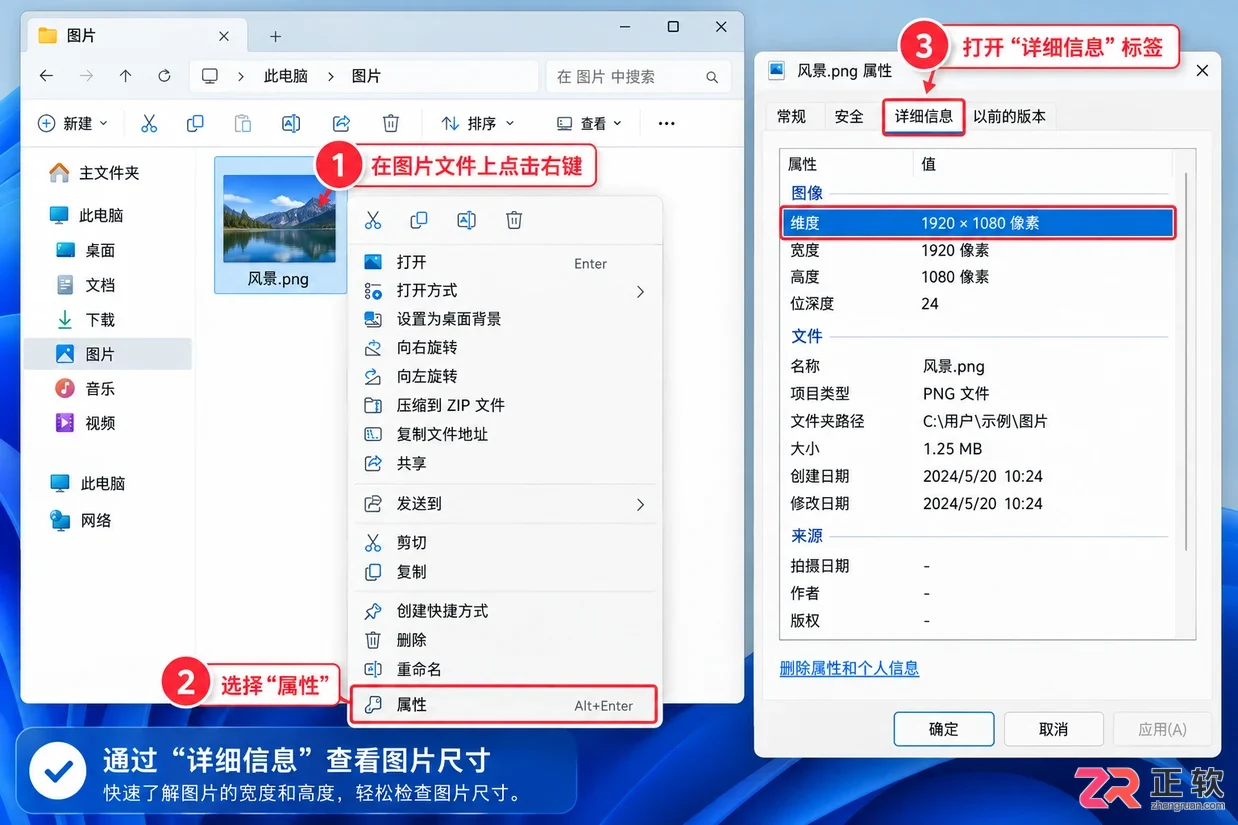
Task: Click the Rename icon in Explorer toolbar
Action: pos(291,123)
